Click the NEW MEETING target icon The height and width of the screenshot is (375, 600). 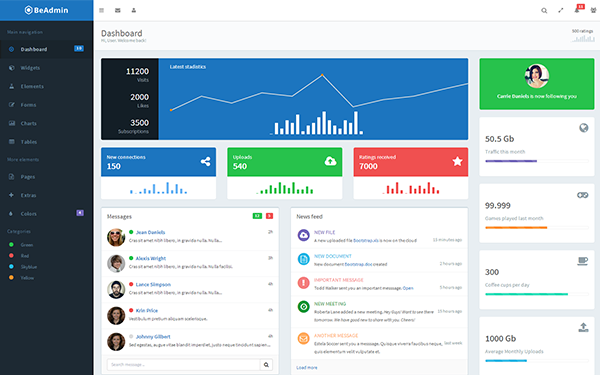(303, 307)
